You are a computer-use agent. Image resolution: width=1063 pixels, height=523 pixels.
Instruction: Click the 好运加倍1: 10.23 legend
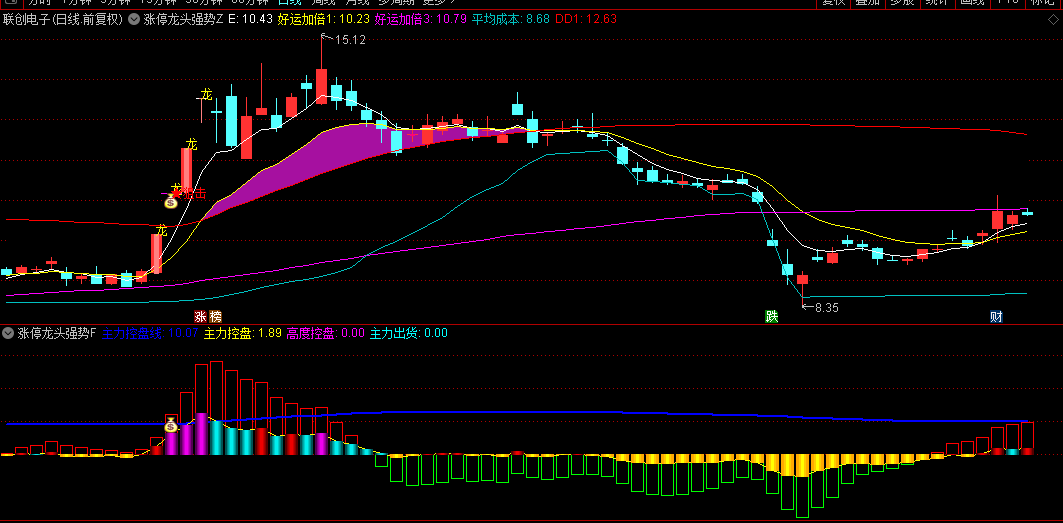324,19
